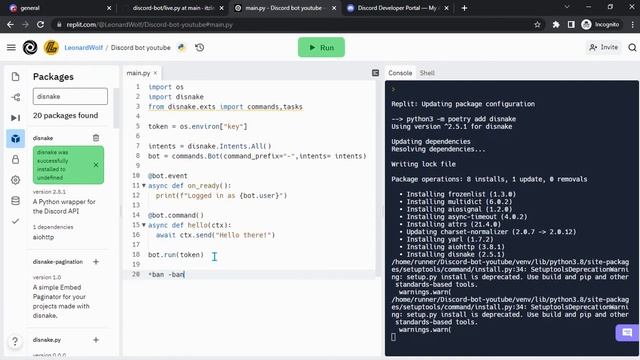Image resolution: width=640 pixels, height=360 pixels.
Task: Toggle the editor layout icon
Action: tap(376, 73)
